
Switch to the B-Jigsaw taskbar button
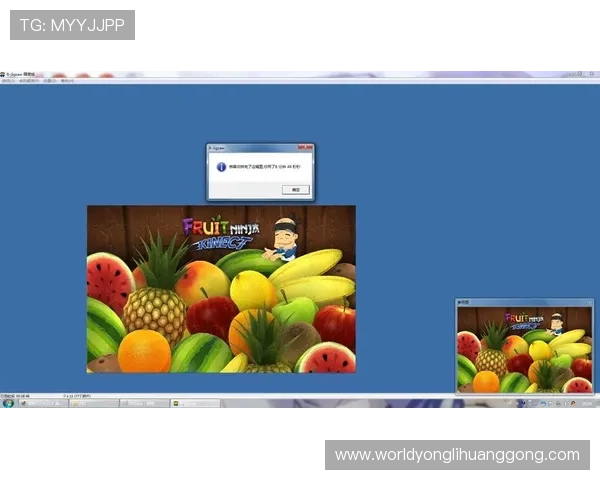(x=195, y=403)
